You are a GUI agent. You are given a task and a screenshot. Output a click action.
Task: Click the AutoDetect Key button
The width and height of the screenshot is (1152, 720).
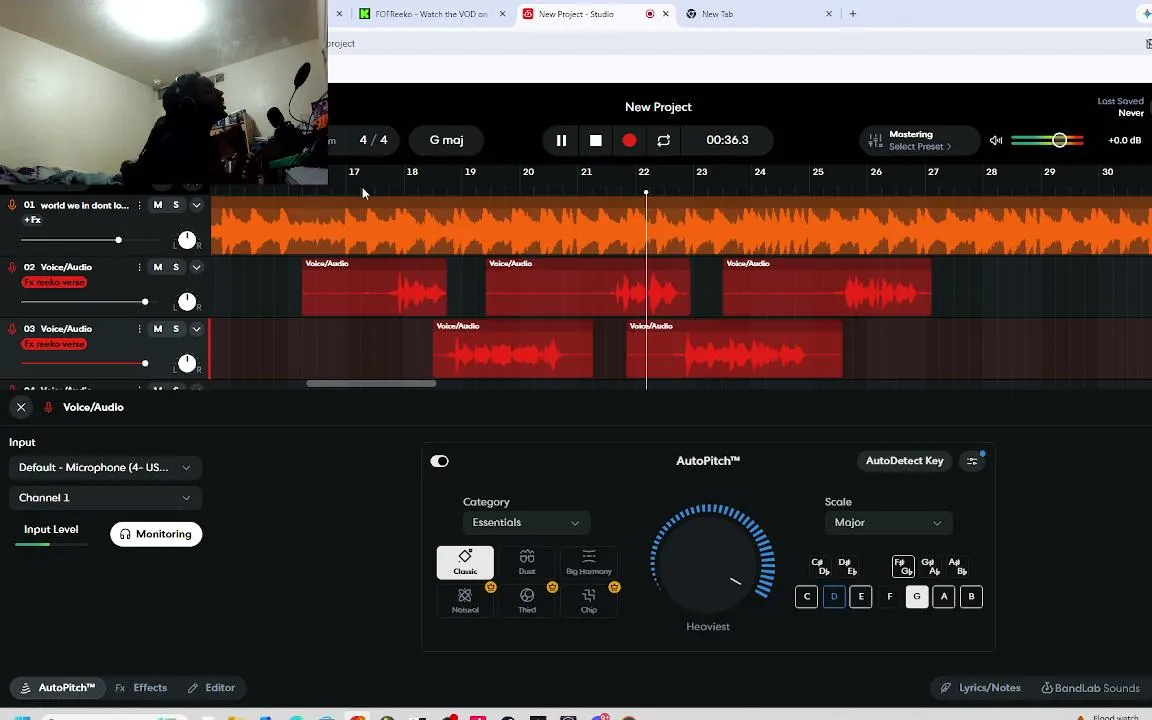[904, 461]
